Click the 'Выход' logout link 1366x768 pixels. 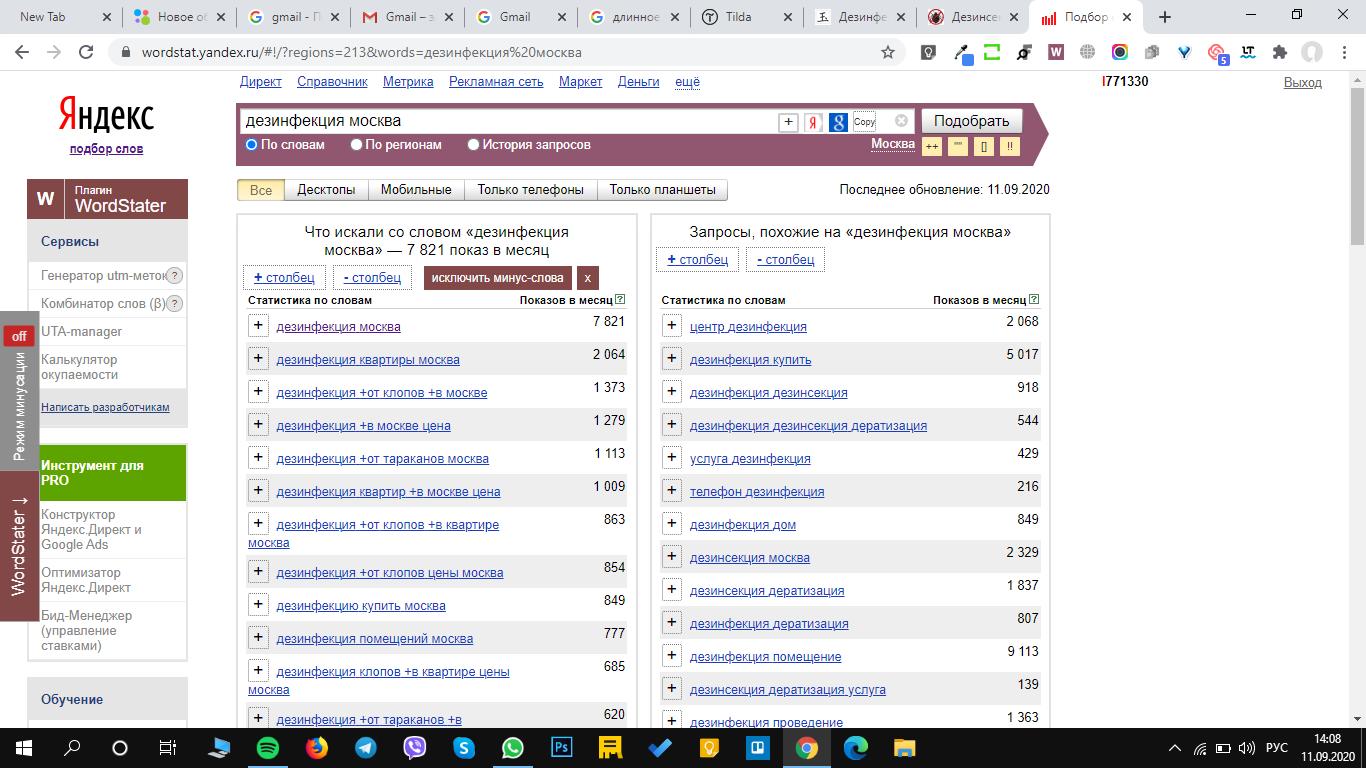(1302, 83)
